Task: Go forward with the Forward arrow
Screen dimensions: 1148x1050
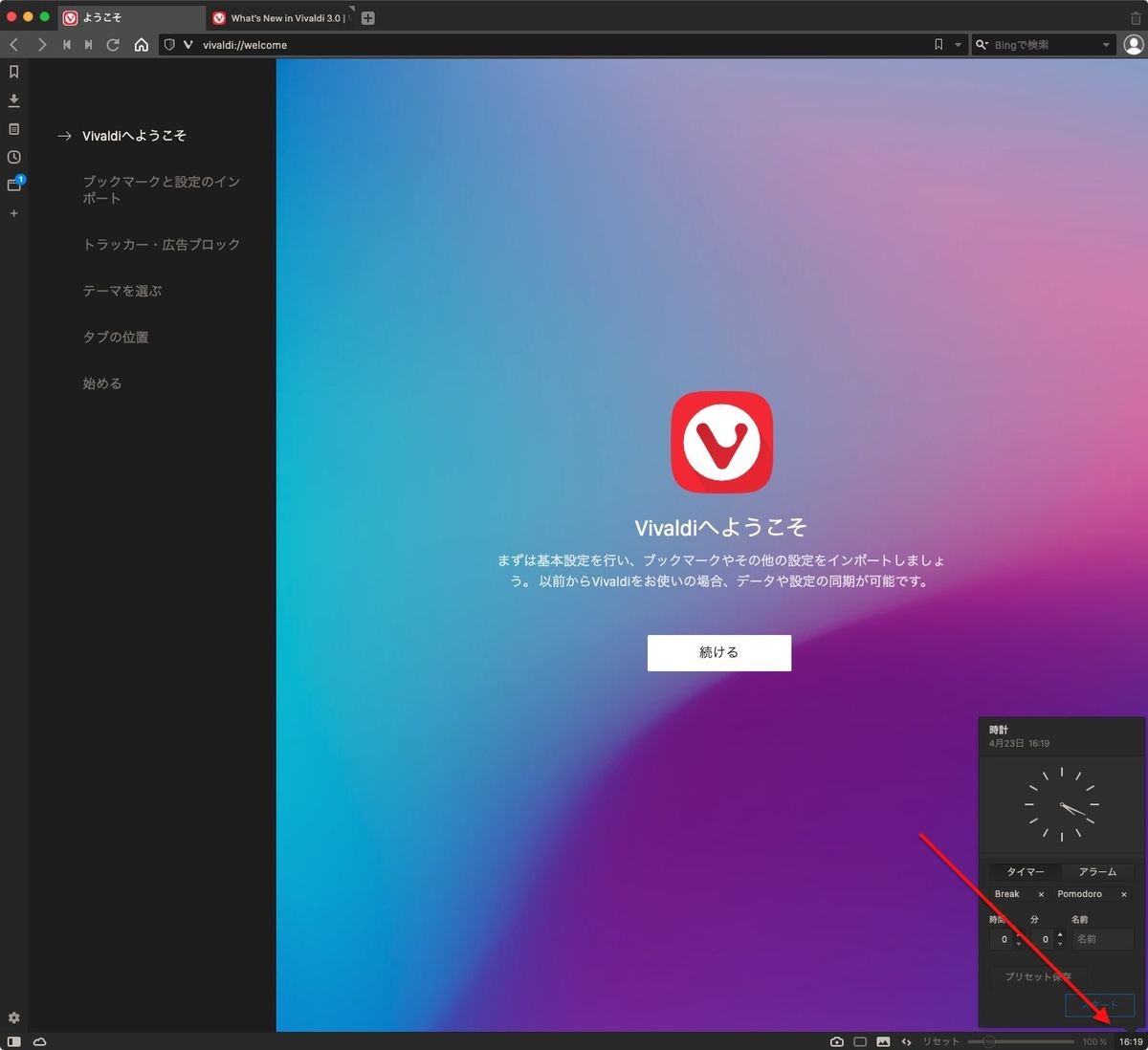Action: pyautogui.click(x=41, y=45)
